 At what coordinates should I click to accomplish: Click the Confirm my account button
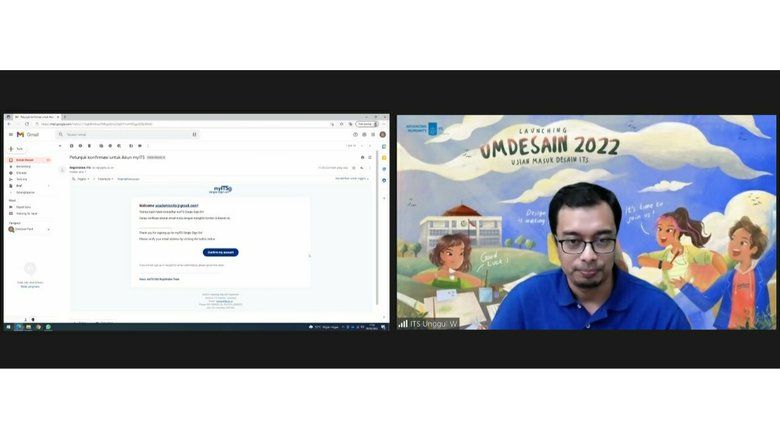point(220,253)
